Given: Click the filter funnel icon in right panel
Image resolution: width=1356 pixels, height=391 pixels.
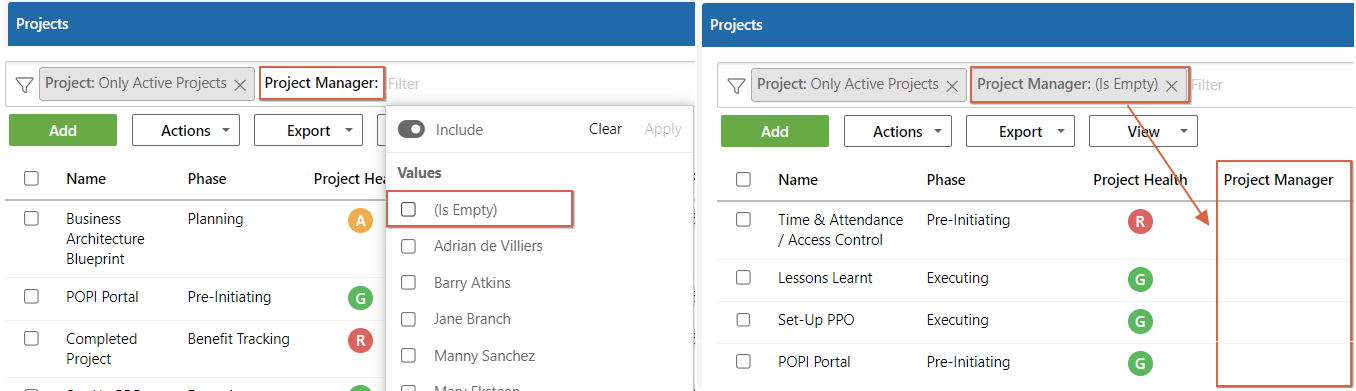Looking at the screenshot, I should (736, 85).
